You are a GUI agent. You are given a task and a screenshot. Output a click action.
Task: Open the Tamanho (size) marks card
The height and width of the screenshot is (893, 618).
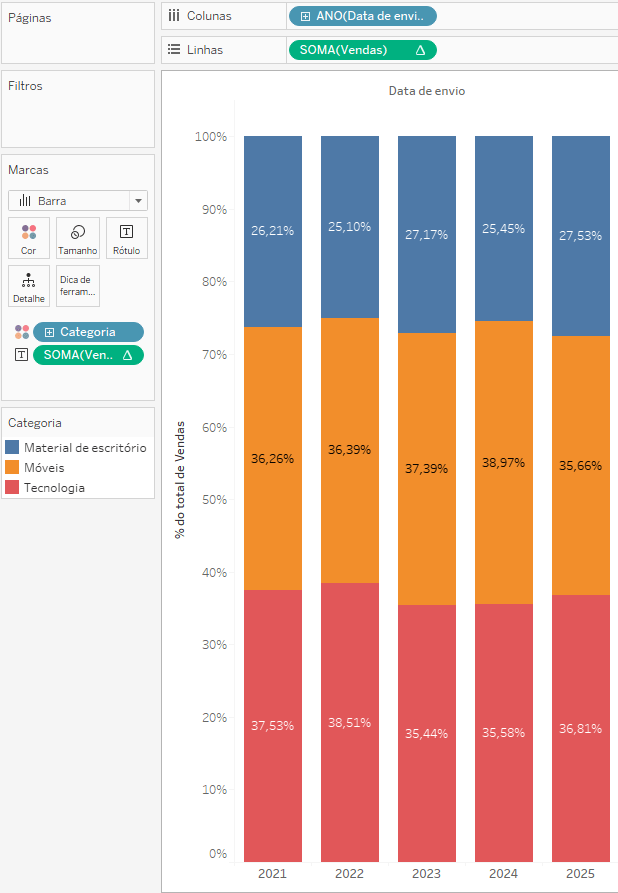pyautogui.click(x=78, y=238)
